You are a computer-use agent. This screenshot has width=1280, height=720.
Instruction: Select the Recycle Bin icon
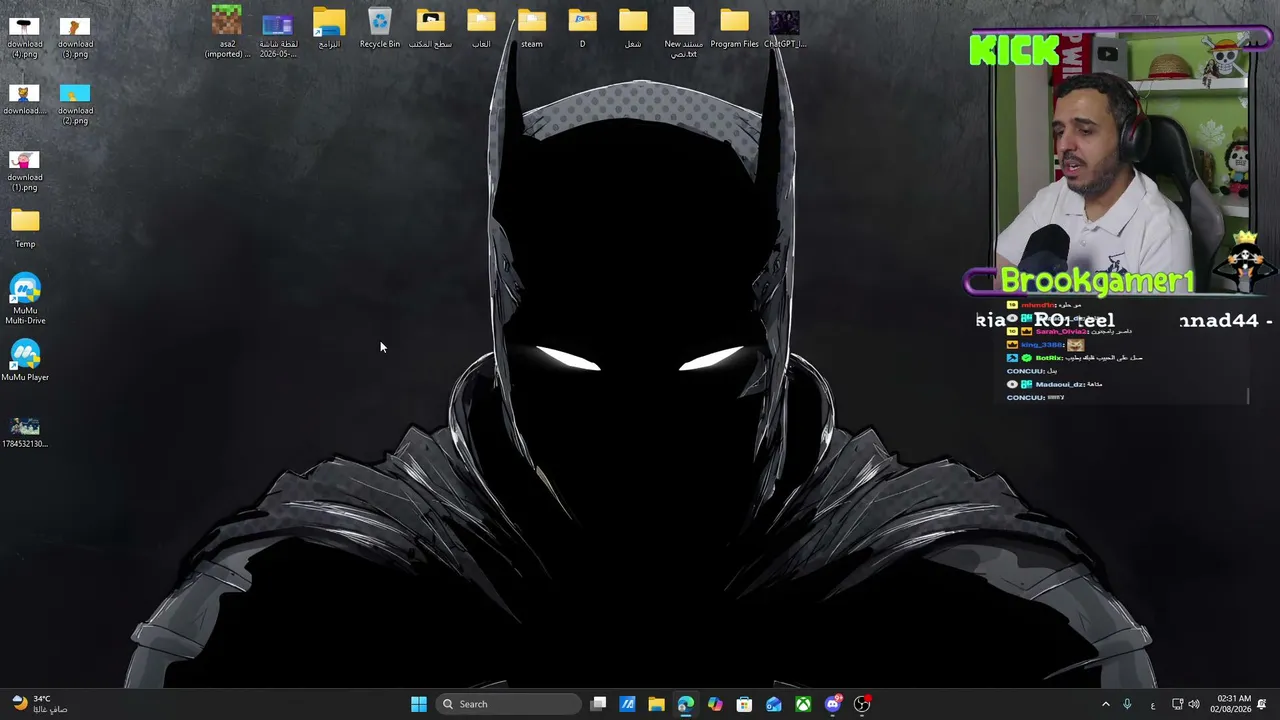click(380, 28)
